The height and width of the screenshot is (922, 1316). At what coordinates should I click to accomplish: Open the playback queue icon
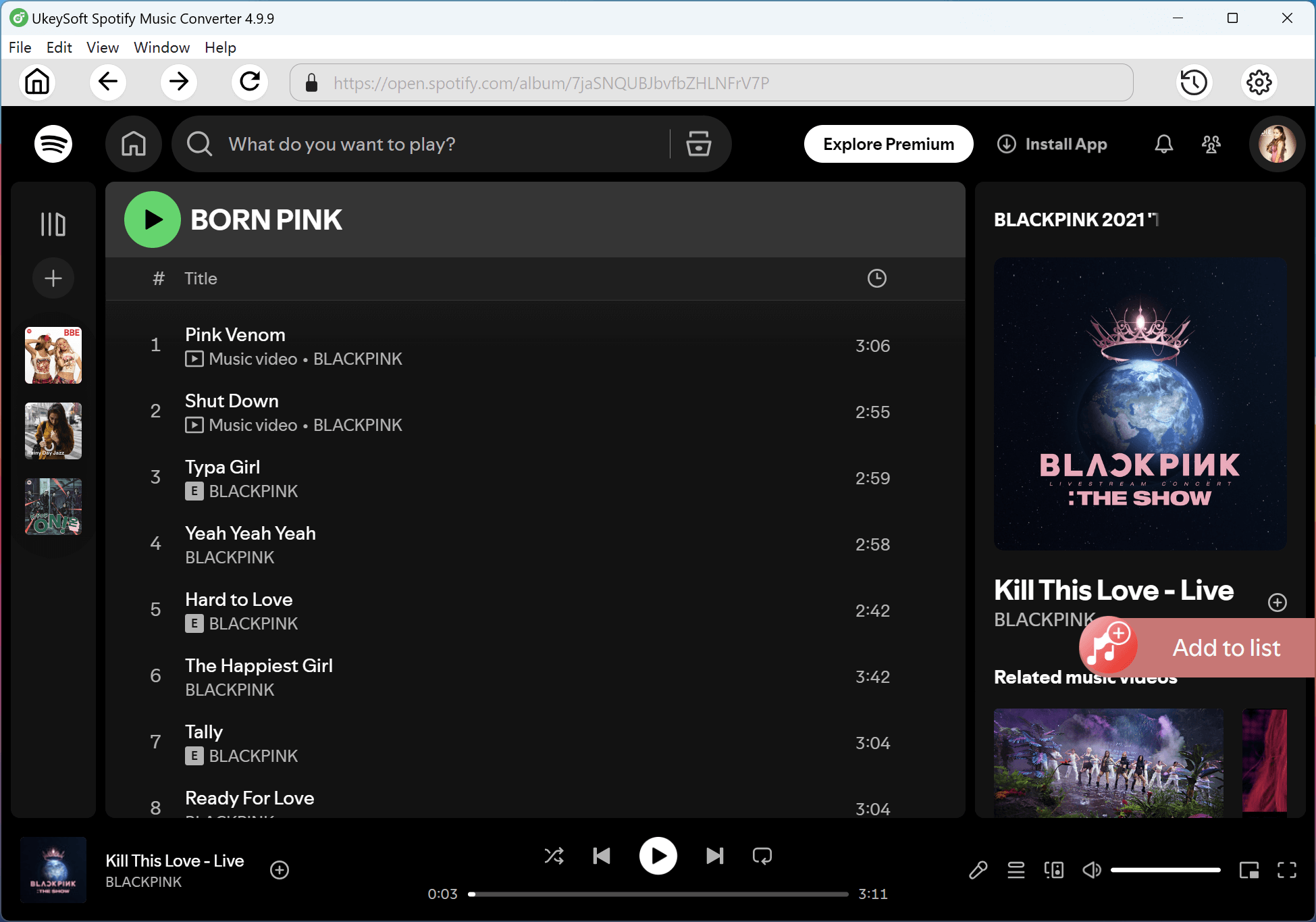coord(1016,870)
